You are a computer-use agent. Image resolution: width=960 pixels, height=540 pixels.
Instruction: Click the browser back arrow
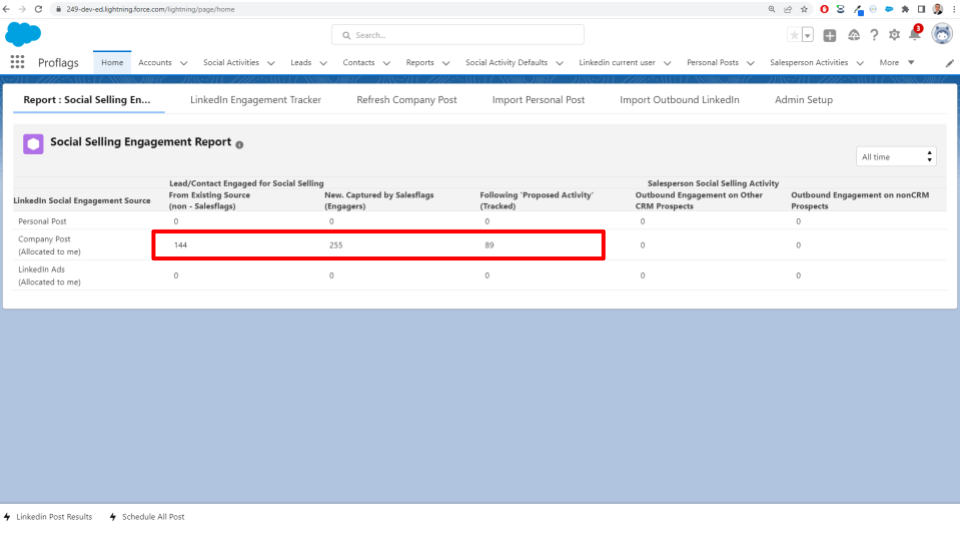[x=7, y=9]
